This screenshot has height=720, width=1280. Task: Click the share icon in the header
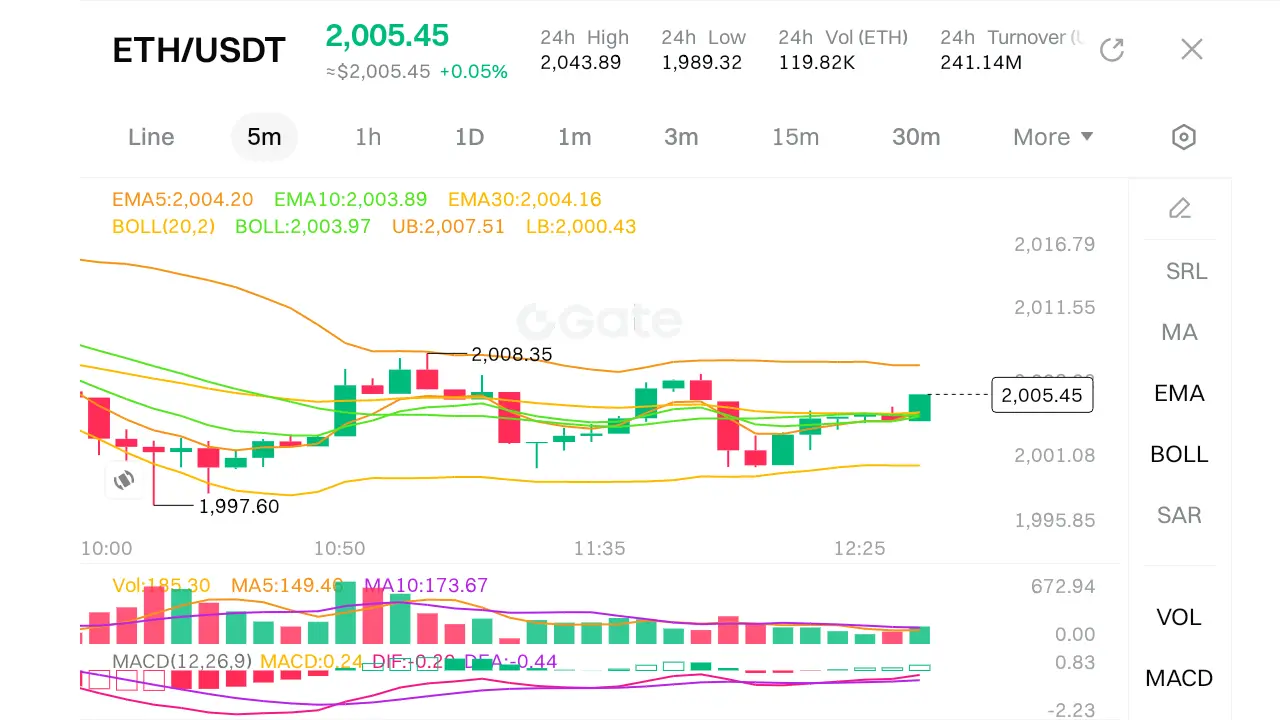pos(1112,50)
